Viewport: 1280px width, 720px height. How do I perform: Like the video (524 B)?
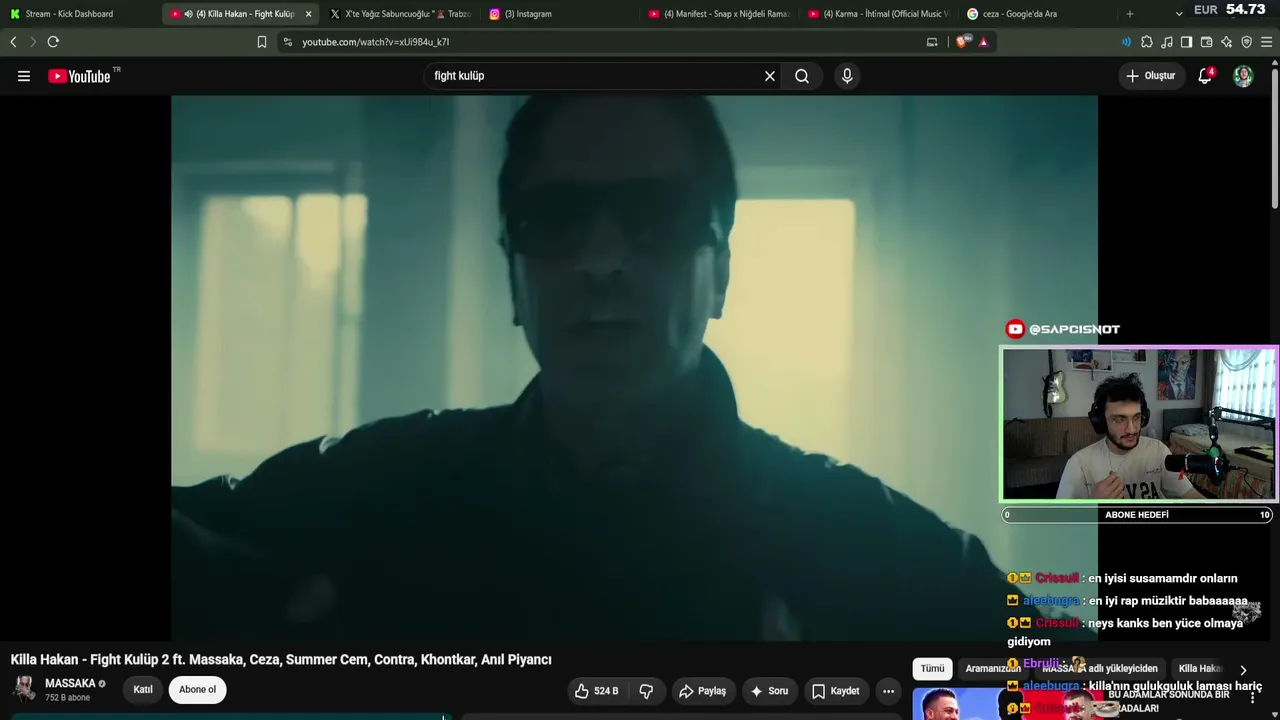tap(596, 691)
